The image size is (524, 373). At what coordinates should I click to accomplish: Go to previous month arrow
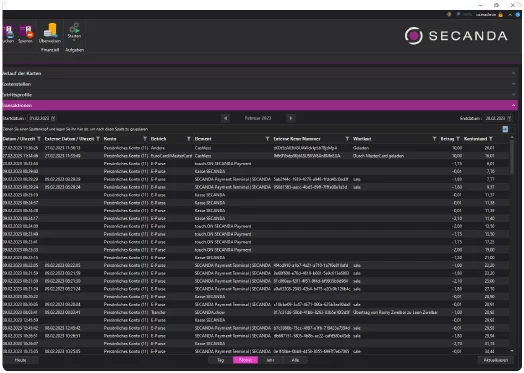point(225,118)
